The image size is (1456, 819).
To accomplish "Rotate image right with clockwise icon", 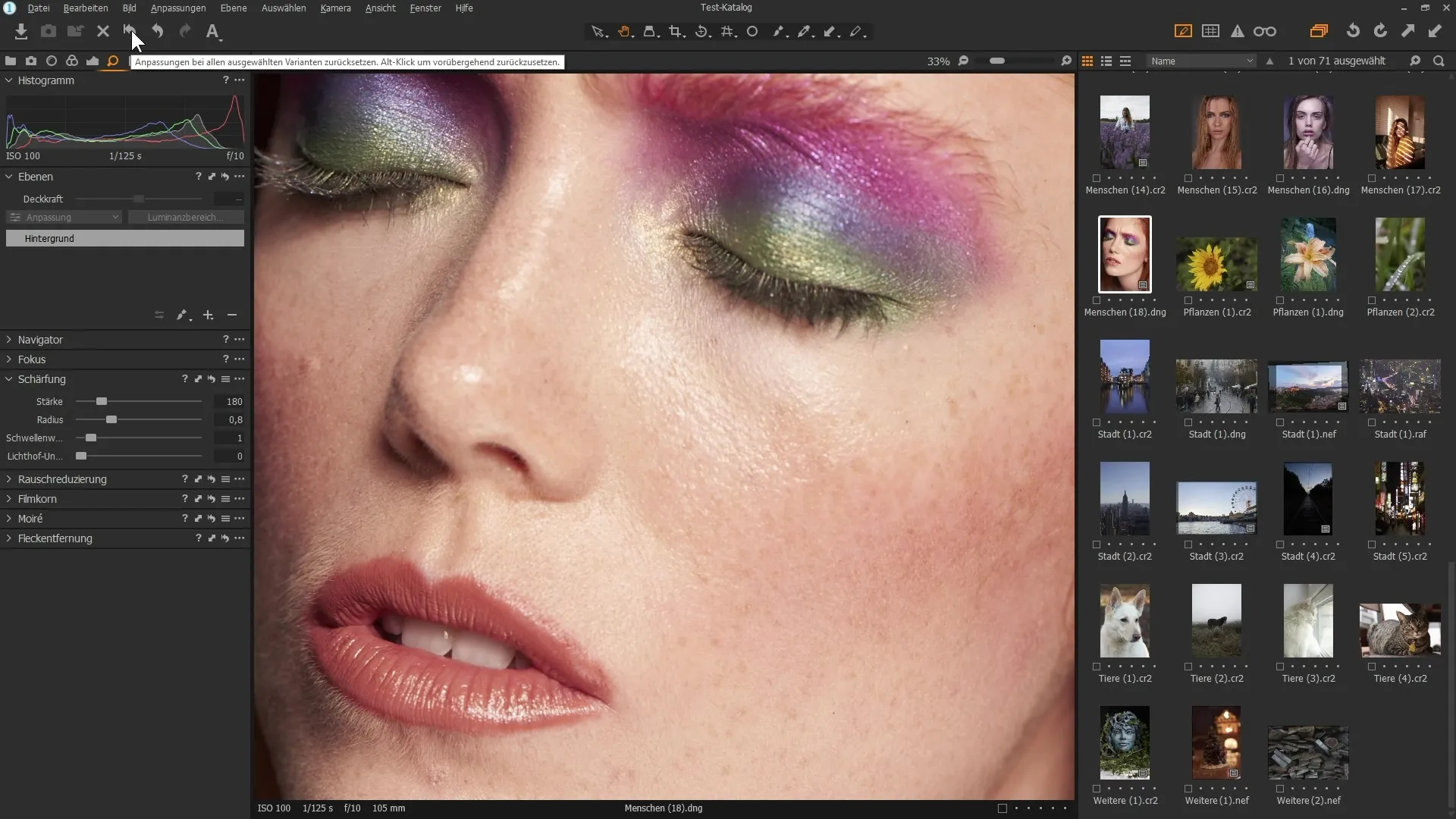I will (x=1380, y=31).
